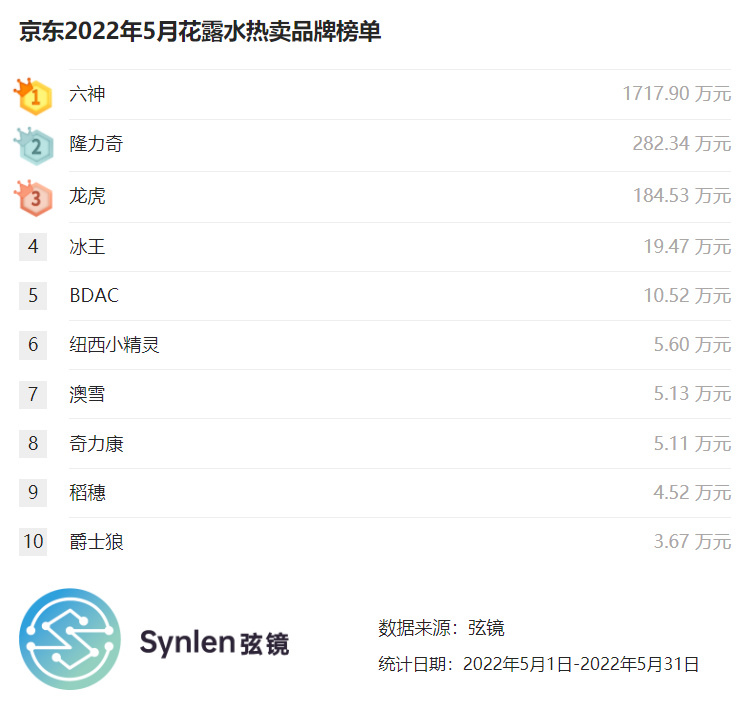The height and width of the screenshot is (703, 754).
Task: Select the 隆力奇 brand name
Action: [97, 145]
